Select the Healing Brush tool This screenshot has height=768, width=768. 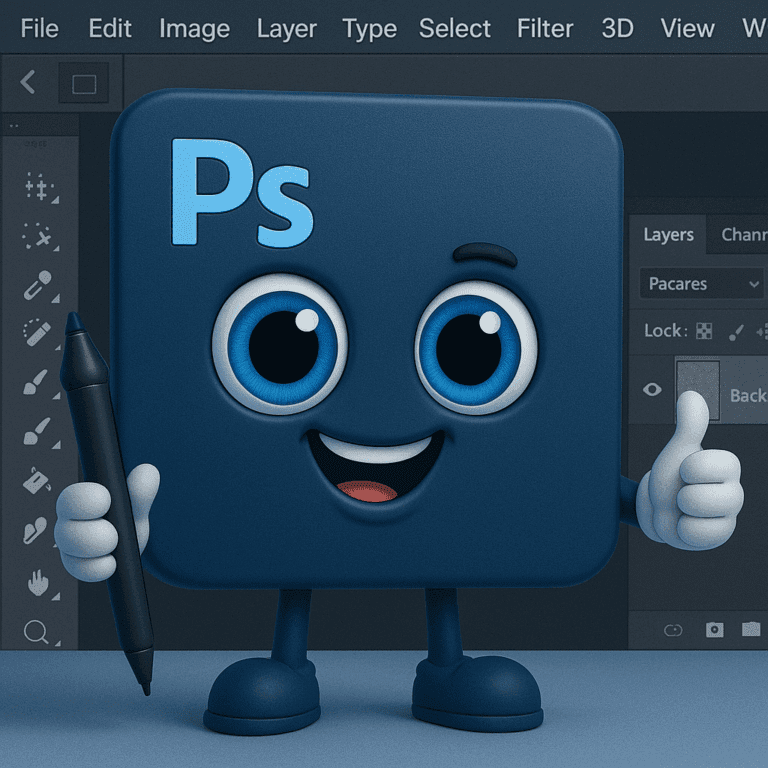click(x=38, y=333)
